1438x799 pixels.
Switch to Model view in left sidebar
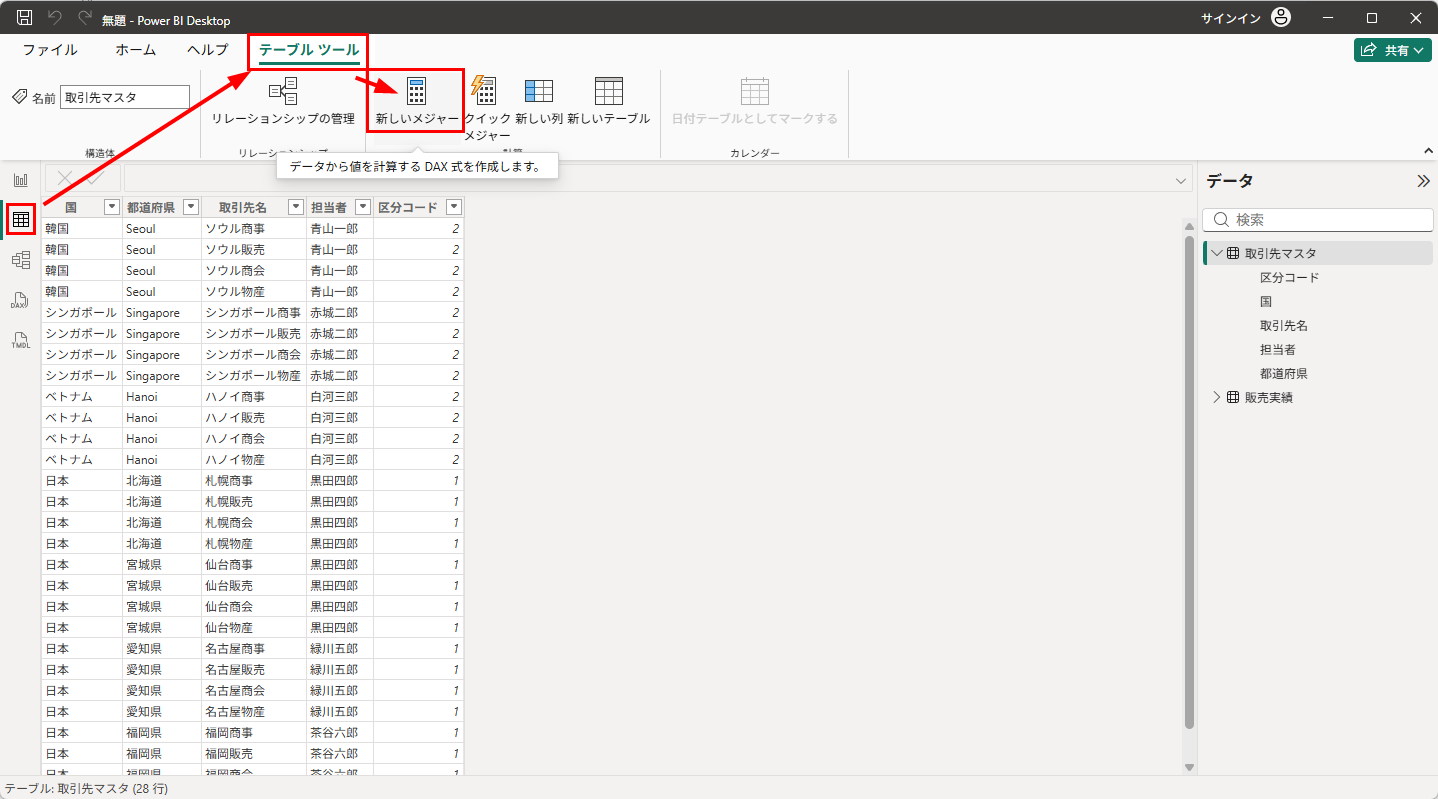tap(20, 260)
